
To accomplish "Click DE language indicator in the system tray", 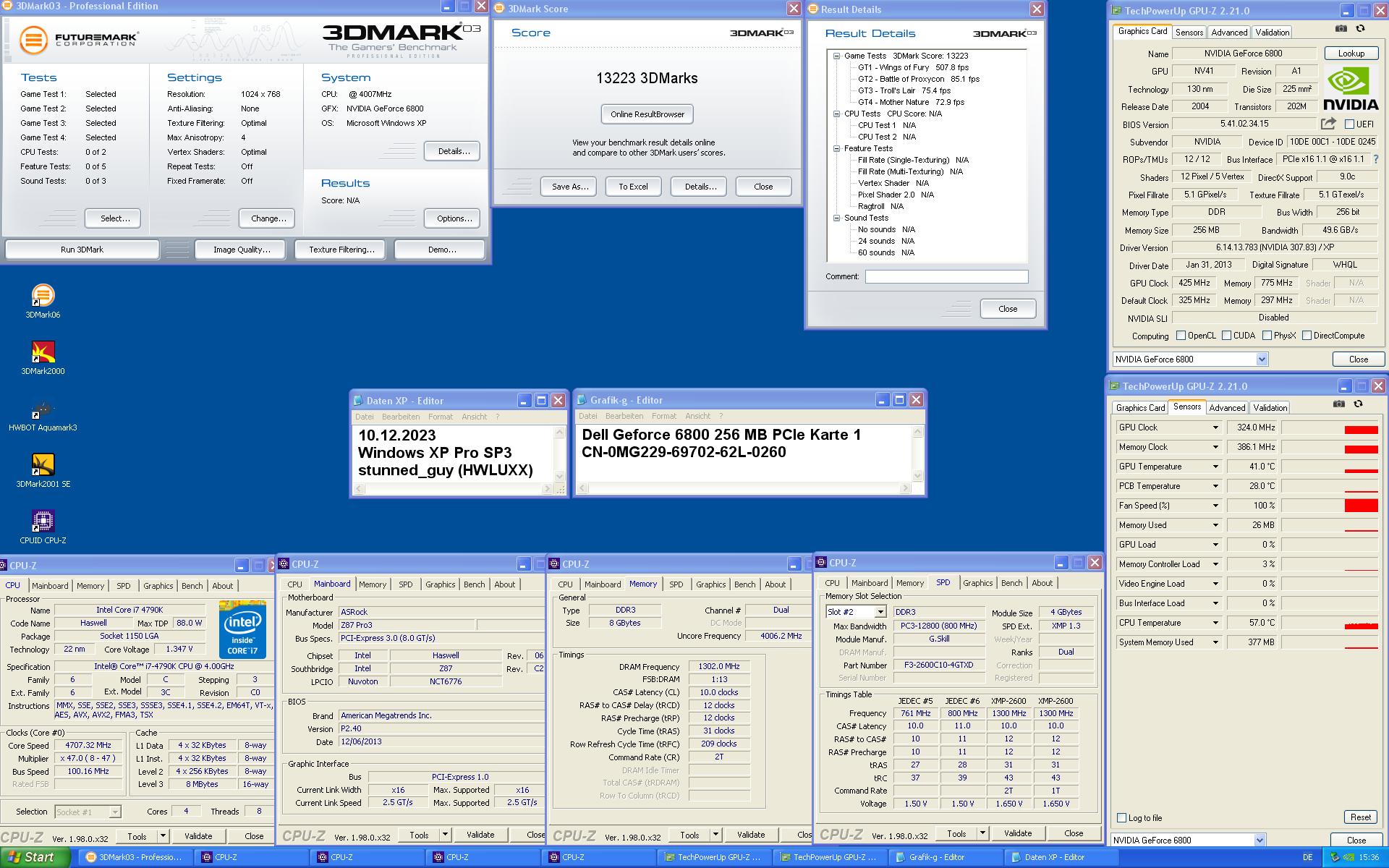I will click(1307, 857).
